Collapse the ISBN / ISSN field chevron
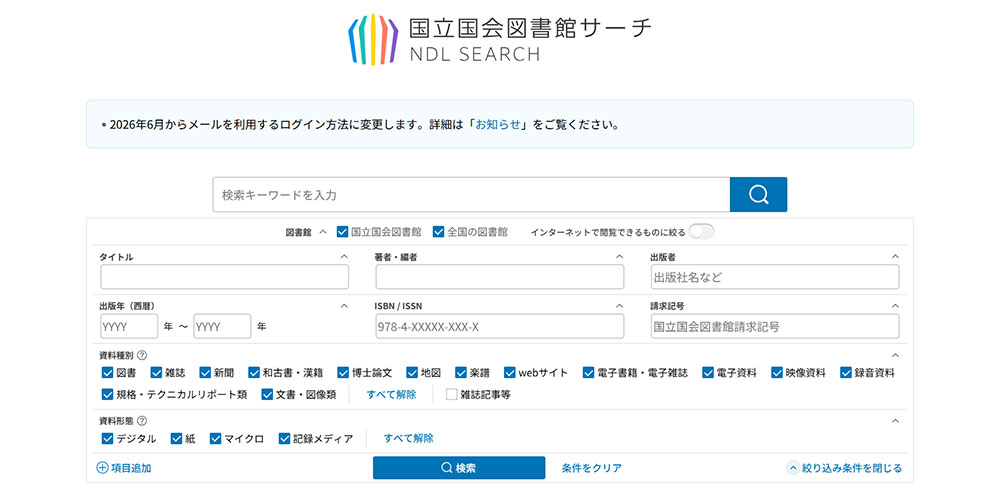This screenshot has width=1000, height=500. pyautogui.click(x=619, y=305)
